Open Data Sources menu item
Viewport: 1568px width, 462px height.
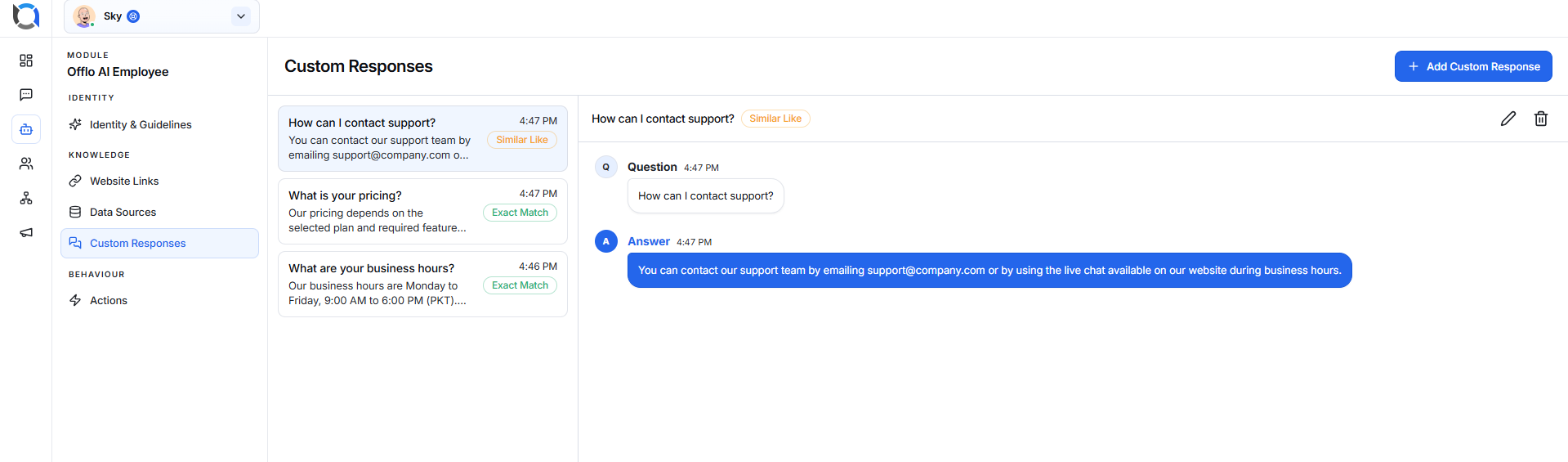tap(160, 212)
